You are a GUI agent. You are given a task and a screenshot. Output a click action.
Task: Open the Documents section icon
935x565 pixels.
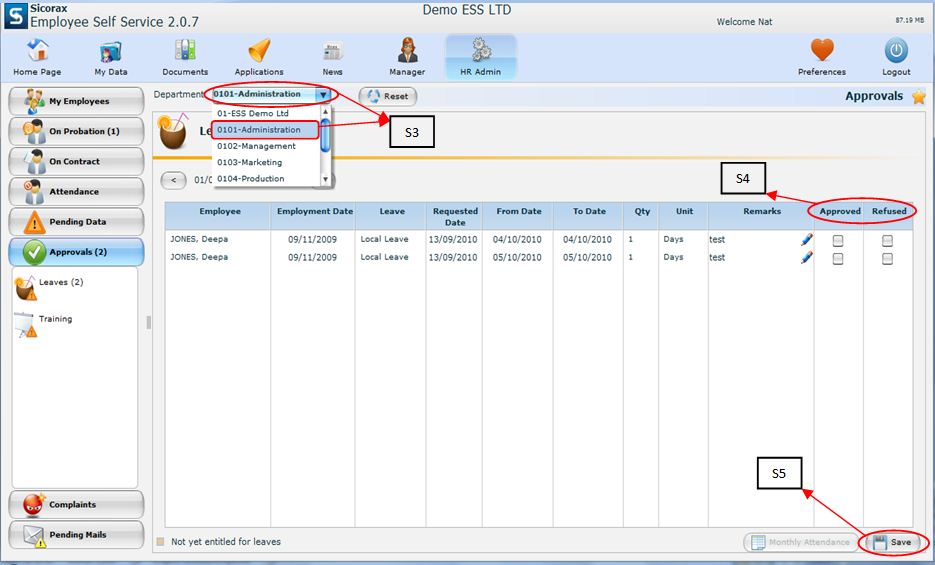coord(185,56)
